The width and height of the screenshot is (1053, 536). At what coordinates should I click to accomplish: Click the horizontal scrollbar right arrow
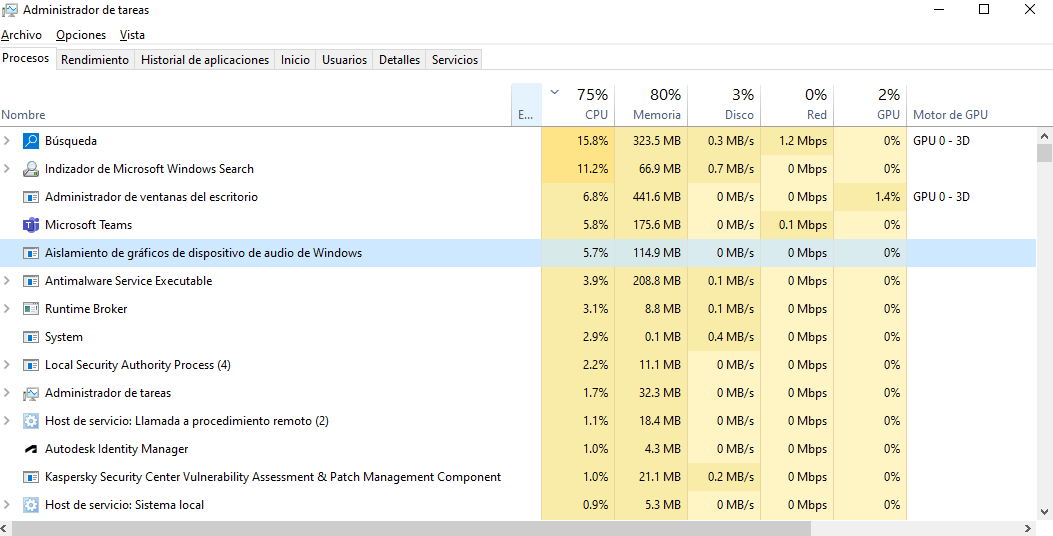pyautogui.click(x=1028, y=529)
